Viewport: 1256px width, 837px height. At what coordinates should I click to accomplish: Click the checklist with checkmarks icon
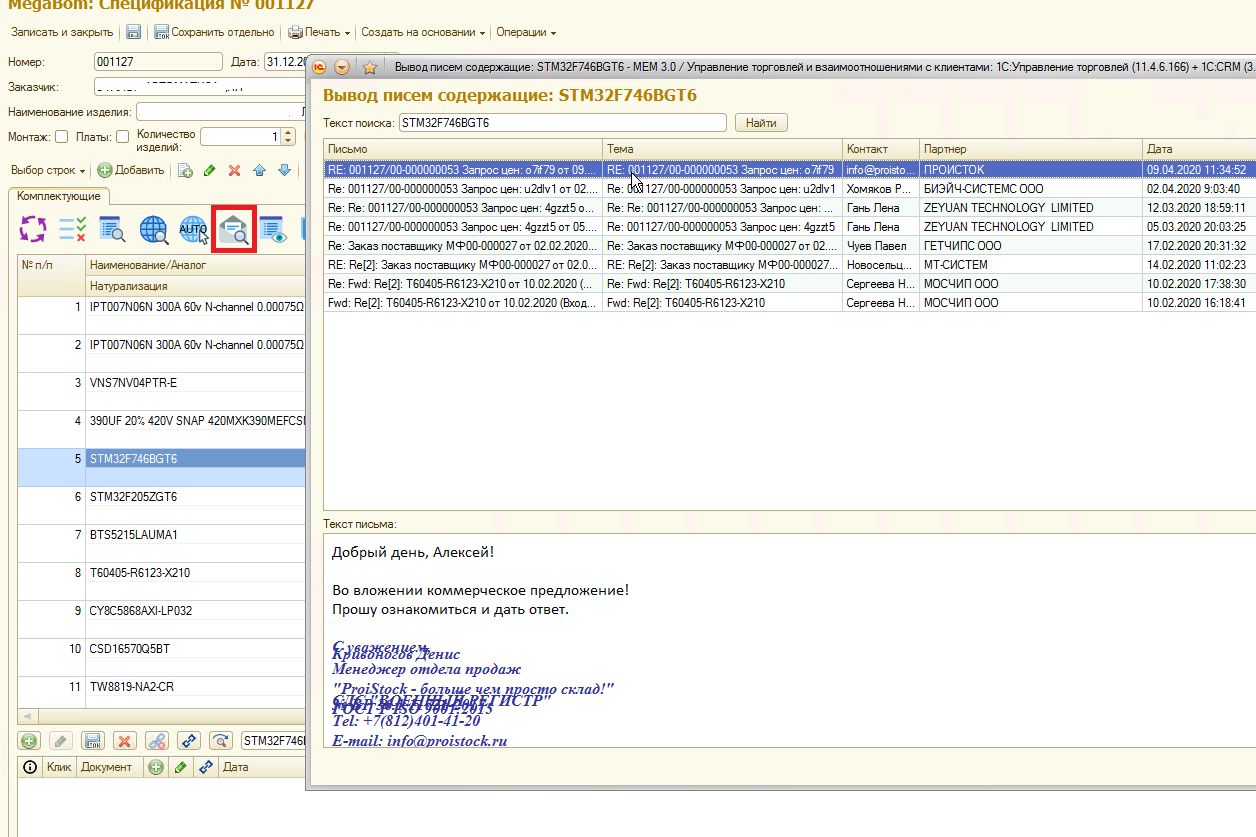pos(72,229)
